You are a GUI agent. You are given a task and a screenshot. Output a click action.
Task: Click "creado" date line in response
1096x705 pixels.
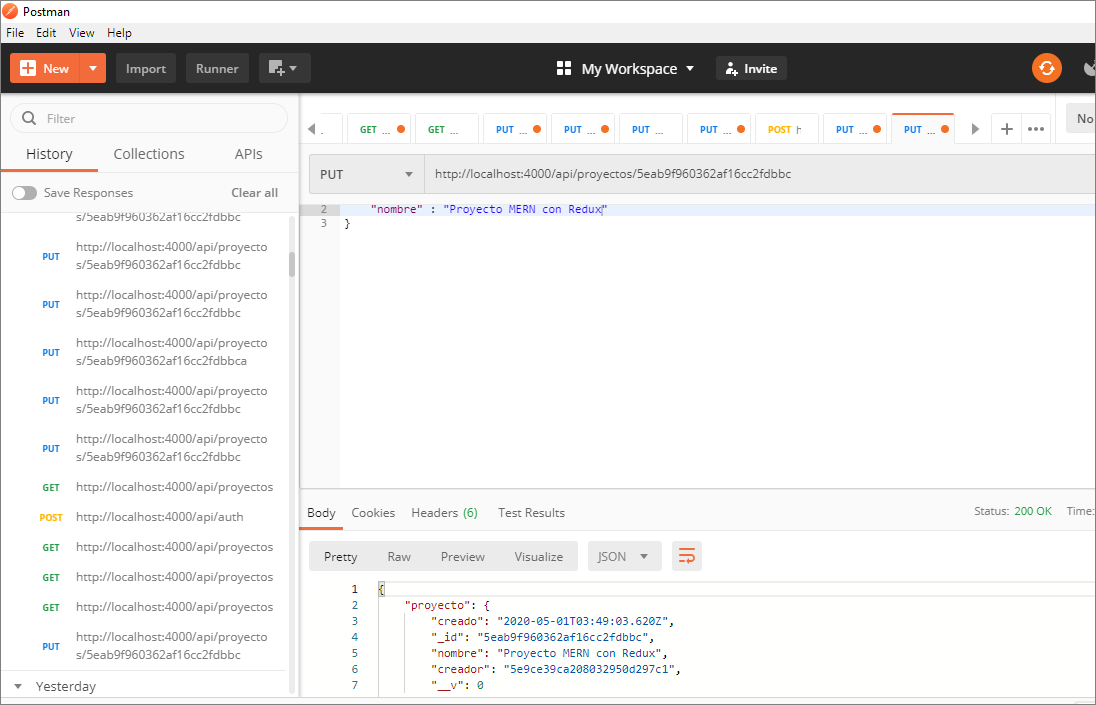pos(551,621)
